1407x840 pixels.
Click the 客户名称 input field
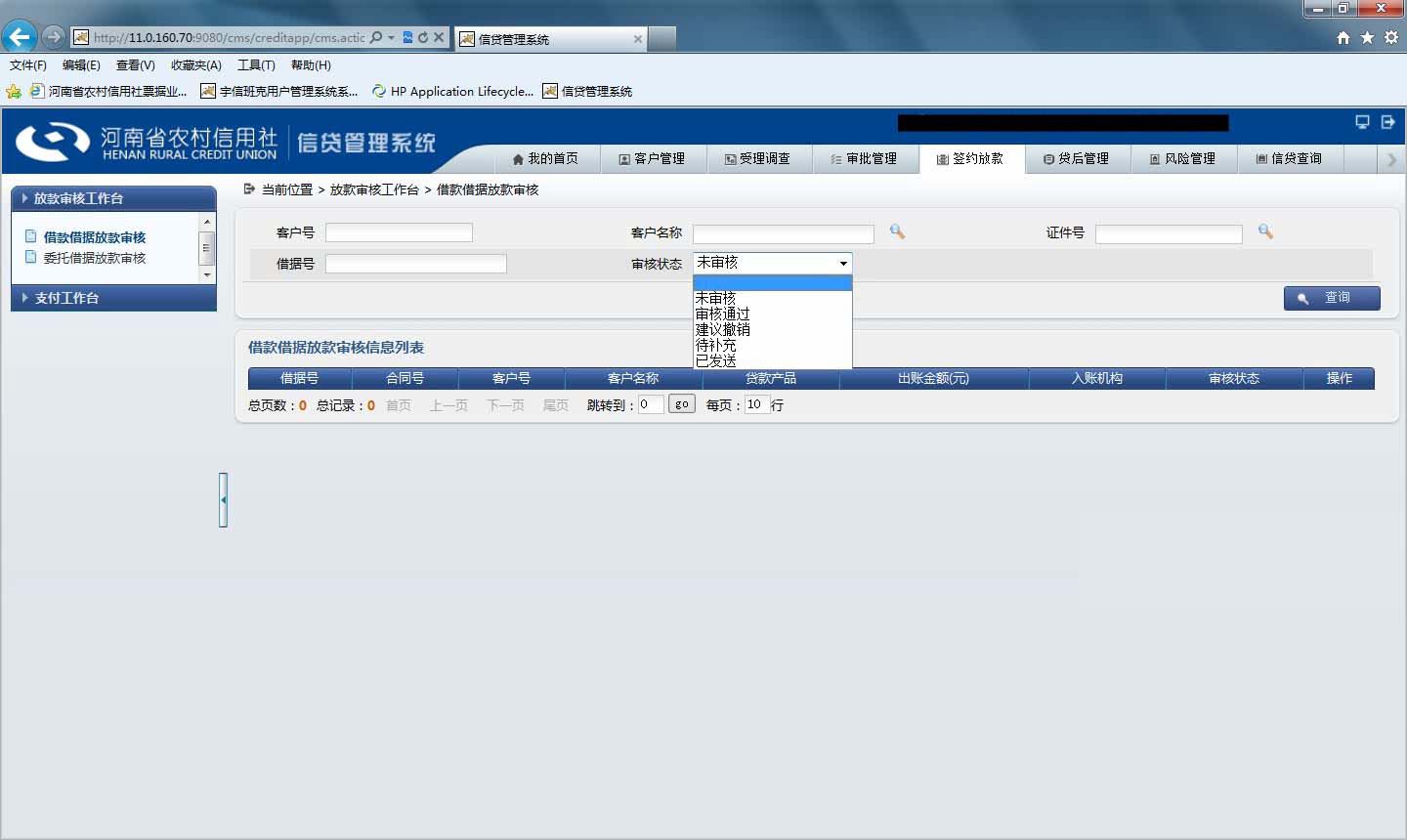click(784, 234)
